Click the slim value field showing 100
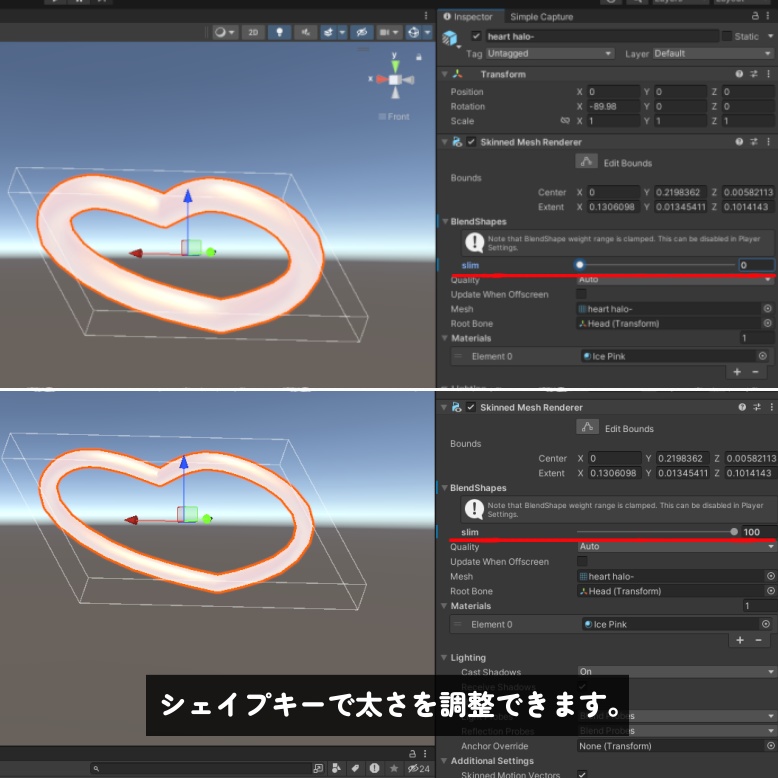This screenshot has width=778, height=778. pyautogui.click(x=759, y=532)
